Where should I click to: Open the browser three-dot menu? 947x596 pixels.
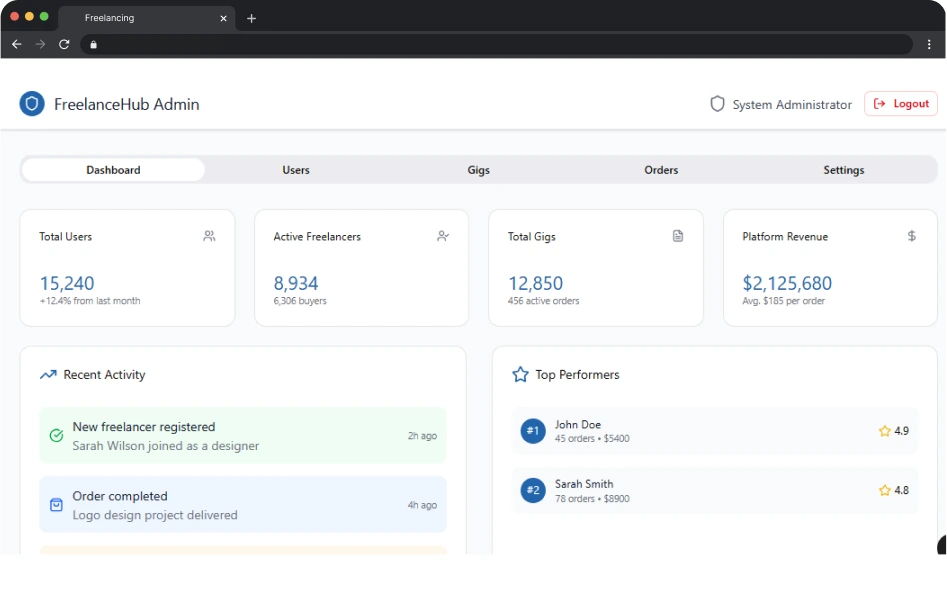pos(929,44)
